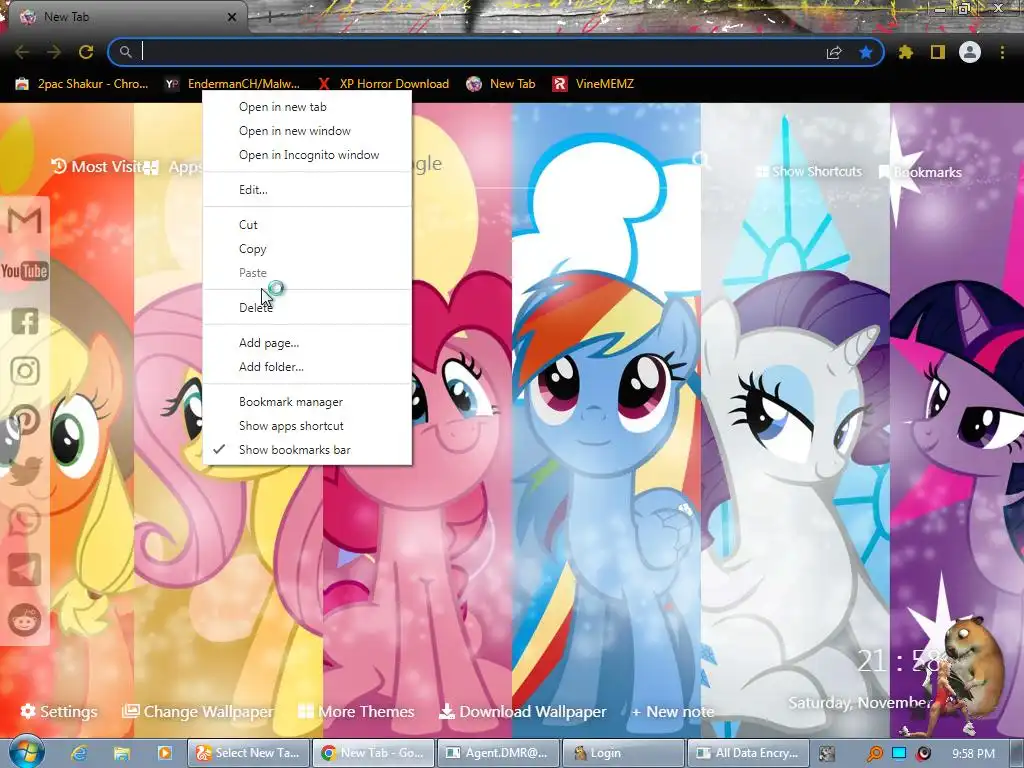Switch to All Data Encry... taskbar window

pos(748,753)
